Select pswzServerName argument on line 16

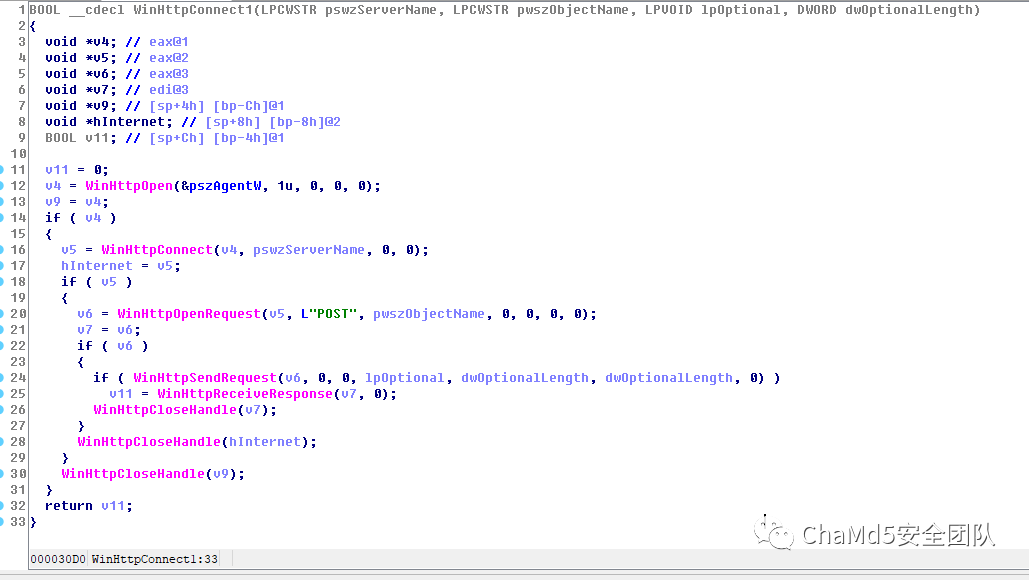pyautogui.click(x=308, y=250)
